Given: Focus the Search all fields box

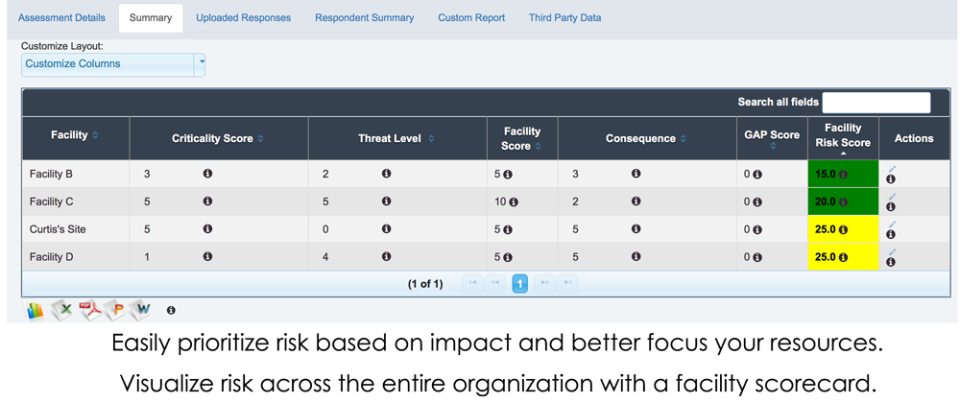Looking at the screenshot, I should [876, 102].
